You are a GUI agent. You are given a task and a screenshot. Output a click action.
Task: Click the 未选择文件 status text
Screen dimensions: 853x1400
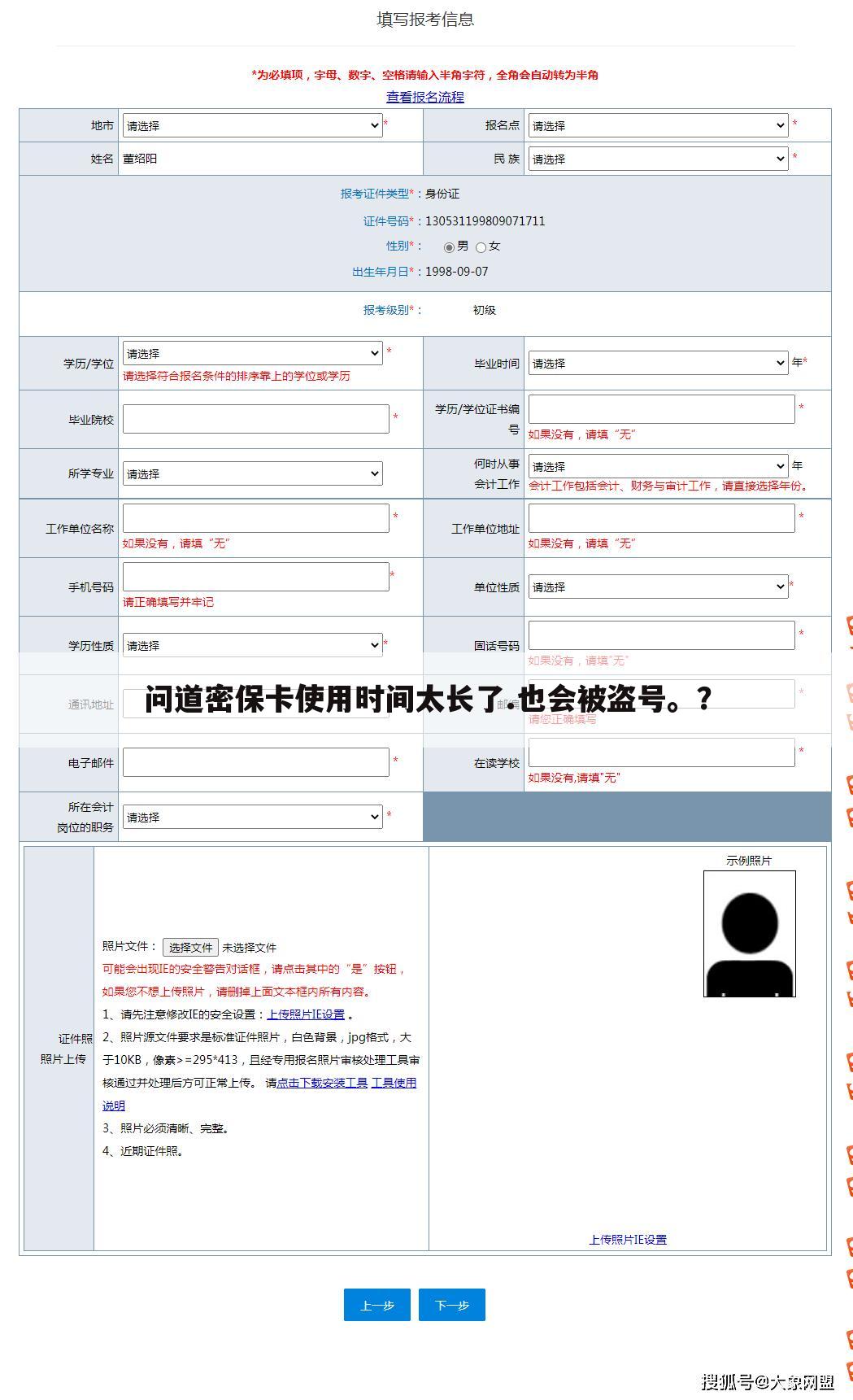[250, 948]
